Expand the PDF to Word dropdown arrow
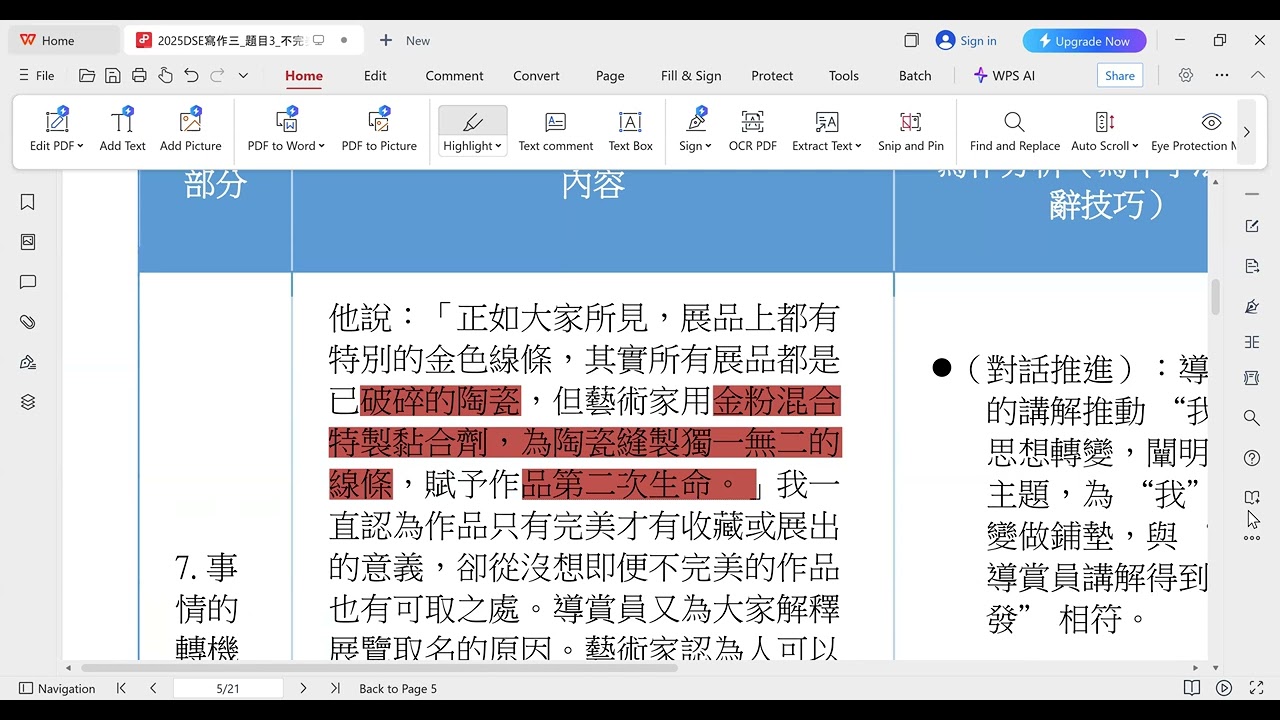The height and width of the screenshot is (720, 1280). point(322,146)
